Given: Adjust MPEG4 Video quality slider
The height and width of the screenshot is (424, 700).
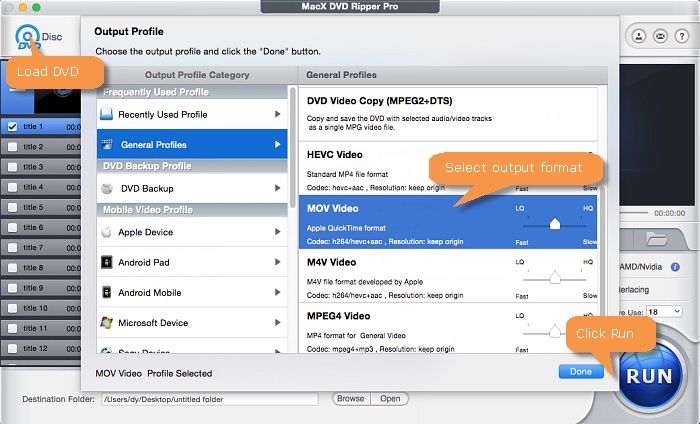Looking at the screenshot, I should [554, 332].
